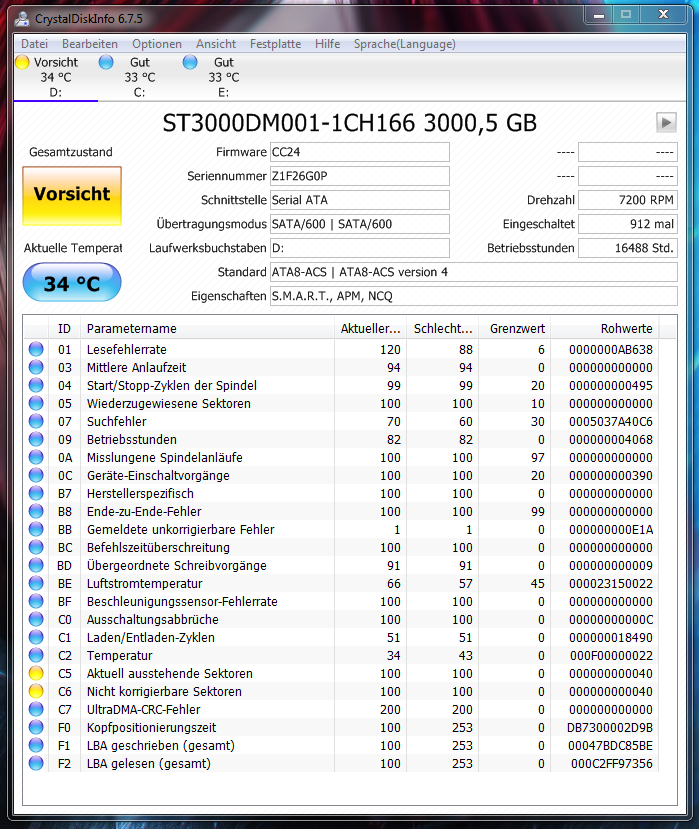Select the C: drive tab
The image size is (699, 829).
(140, 77)
